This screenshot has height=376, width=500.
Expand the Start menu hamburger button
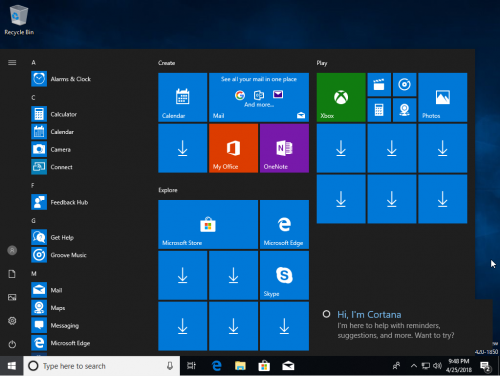[x=12, y=63]
